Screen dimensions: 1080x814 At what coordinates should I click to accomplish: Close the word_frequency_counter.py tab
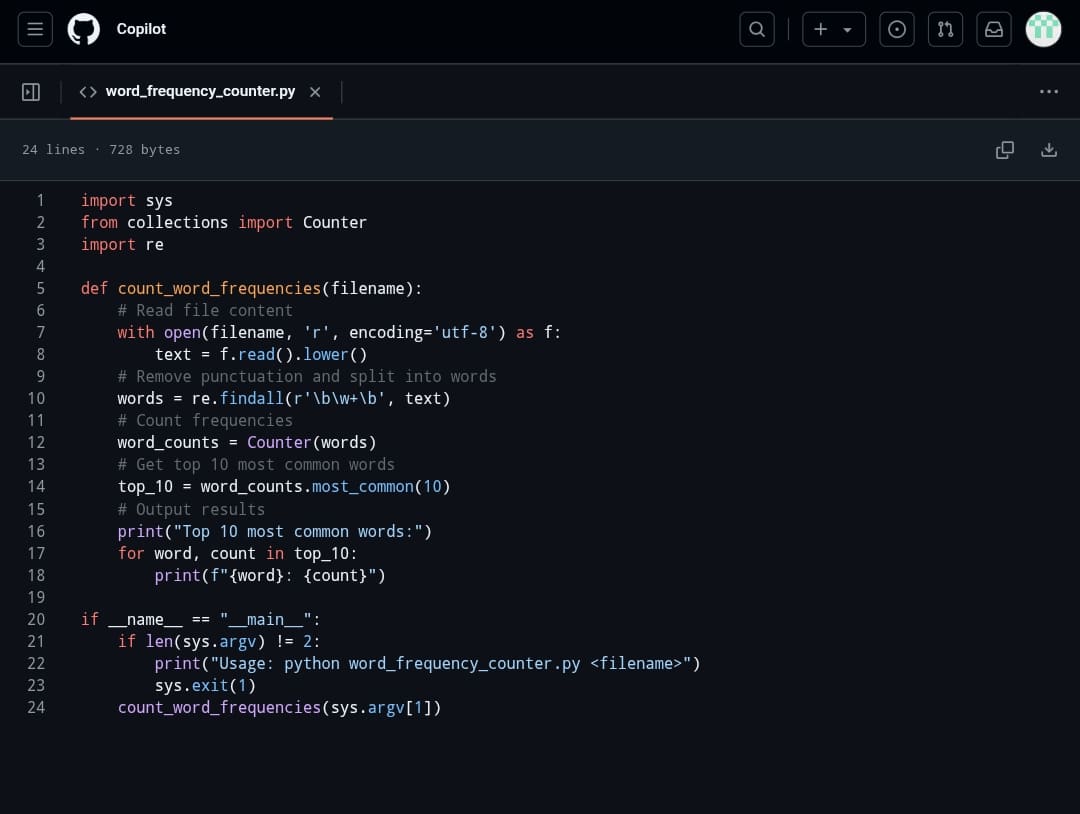[x=315, y=92]
